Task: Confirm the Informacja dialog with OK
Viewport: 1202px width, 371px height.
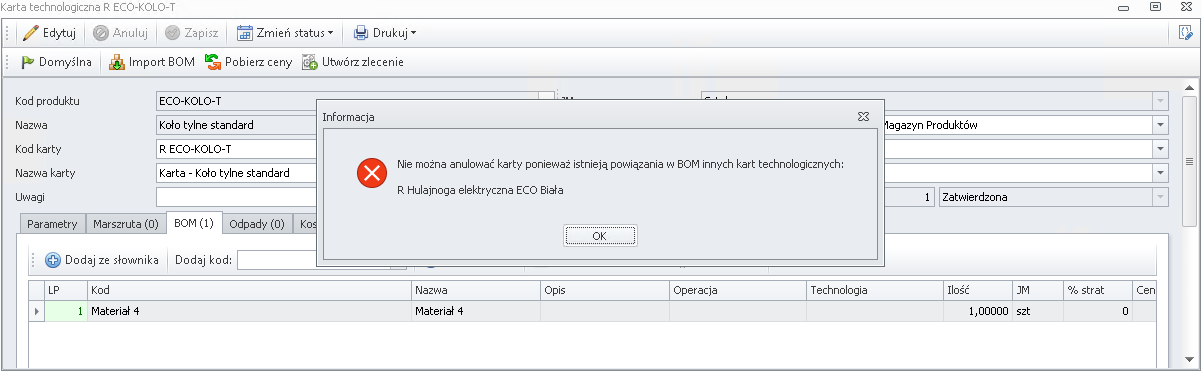Action: (x=600, y=236)
